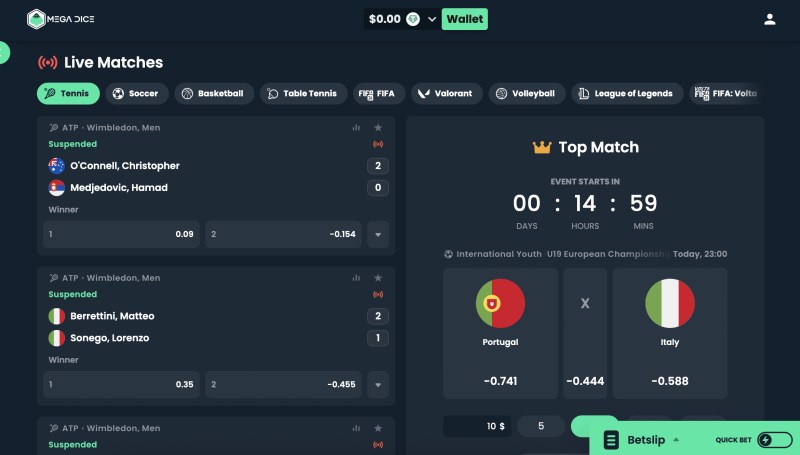This screenshot has width=800, height=455.
Task: Click the Wallet button
Action: [464, 19]
